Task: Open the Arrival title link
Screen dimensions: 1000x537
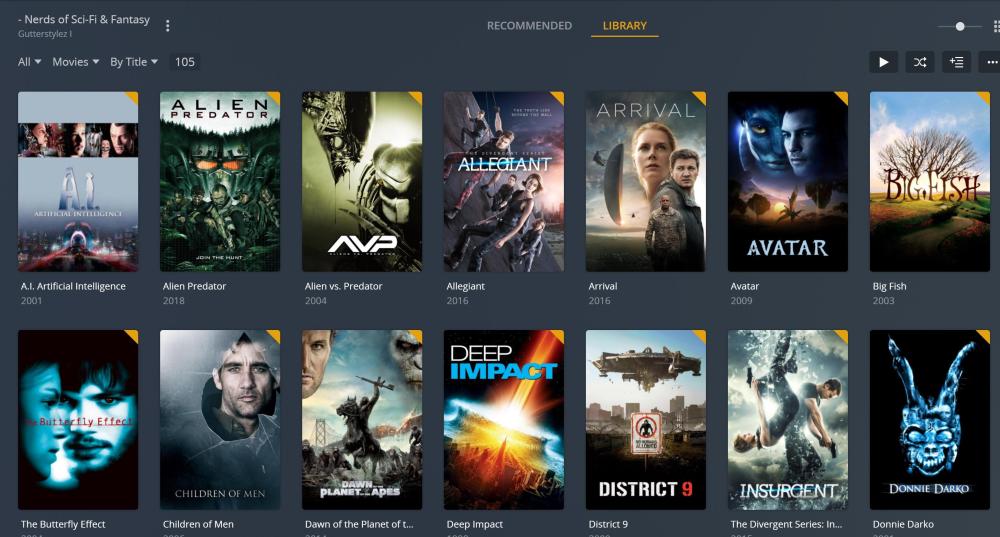Action: pos(603,286)
